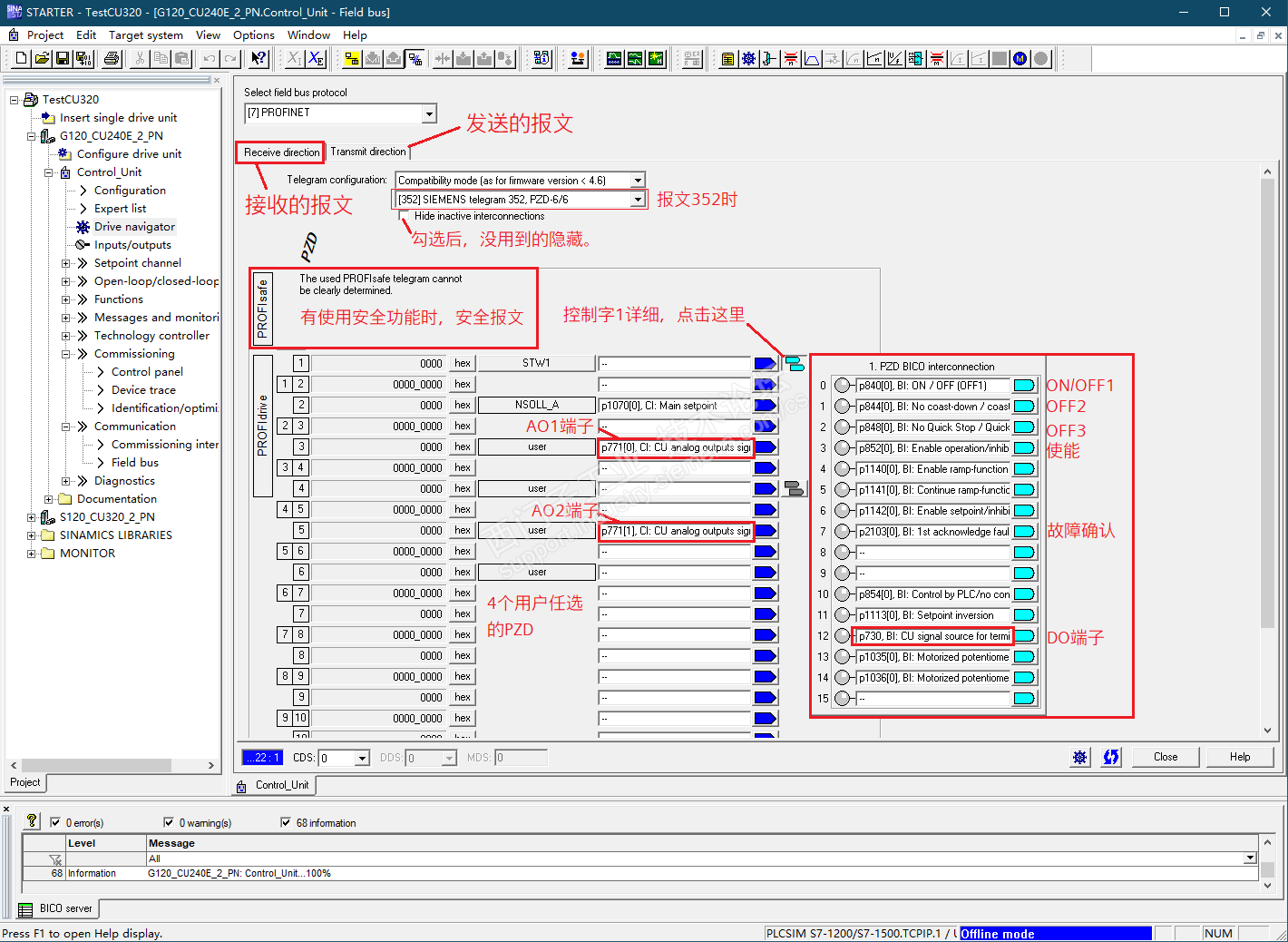The height and width of the screenshot is (942, 1288).
Task: Open the message level filter All dropdown
Action: pyautogui.click(x=1250, y=859)
